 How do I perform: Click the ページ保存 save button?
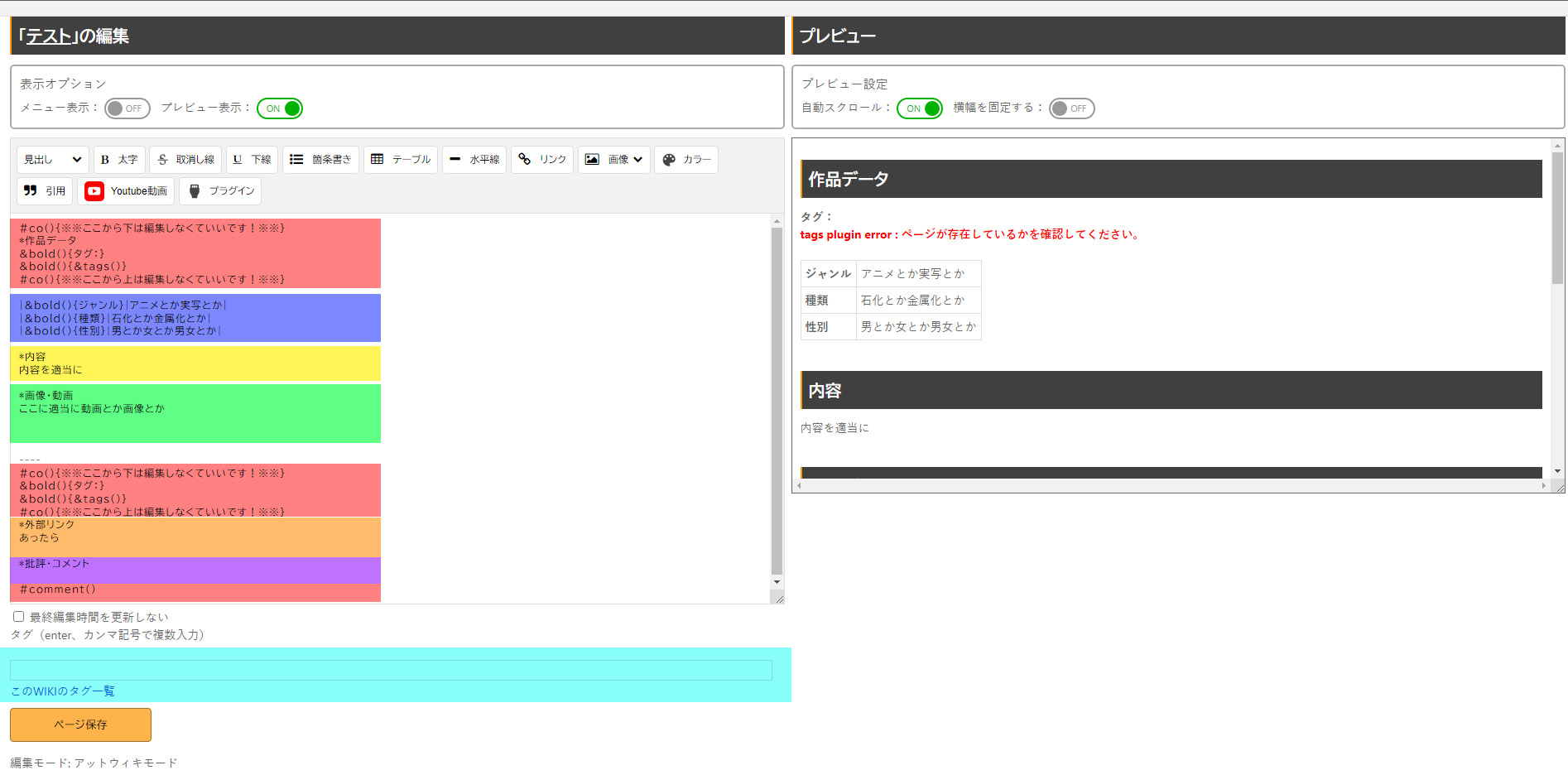coord(80,724)
